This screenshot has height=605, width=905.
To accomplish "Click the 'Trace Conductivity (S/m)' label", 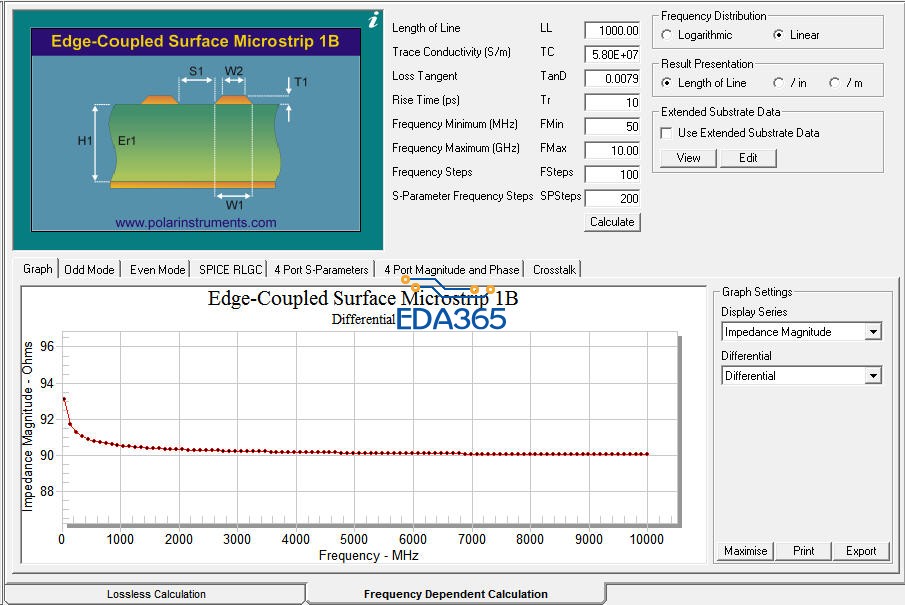I will click(x=451, y=52).
